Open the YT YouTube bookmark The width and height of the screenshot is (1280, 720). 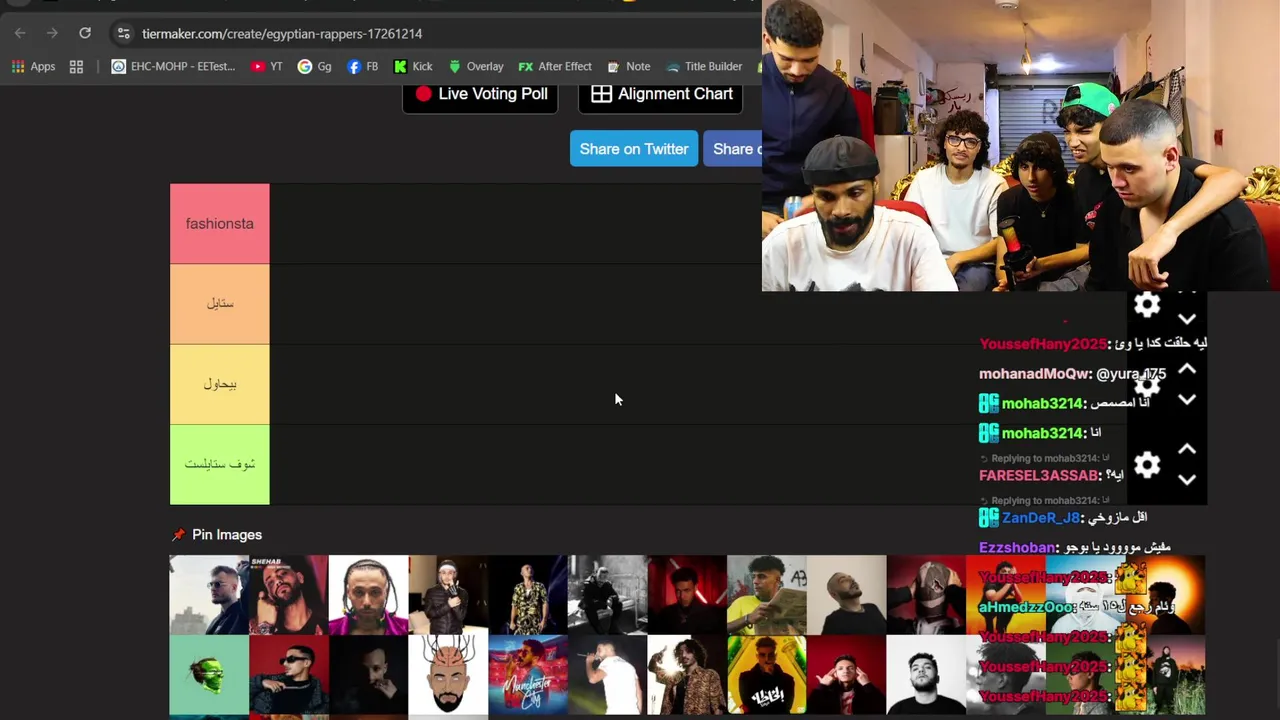[267, 66]
